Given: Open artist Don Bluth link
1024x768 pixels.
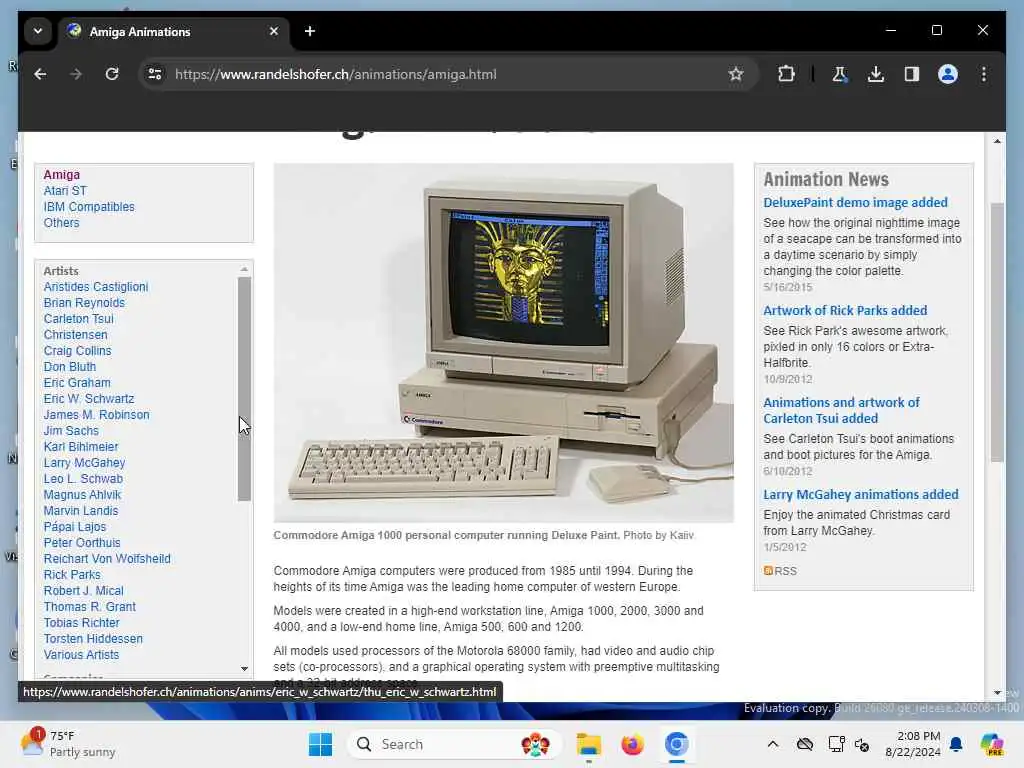Looking at the screenshot, I should [x=69, y=367].
